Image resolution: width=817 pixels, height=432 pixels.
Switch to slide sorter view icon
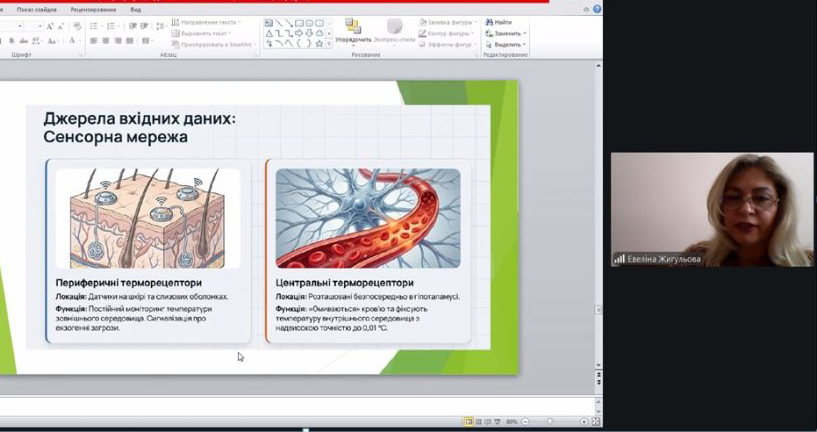(x=478, y=421)
